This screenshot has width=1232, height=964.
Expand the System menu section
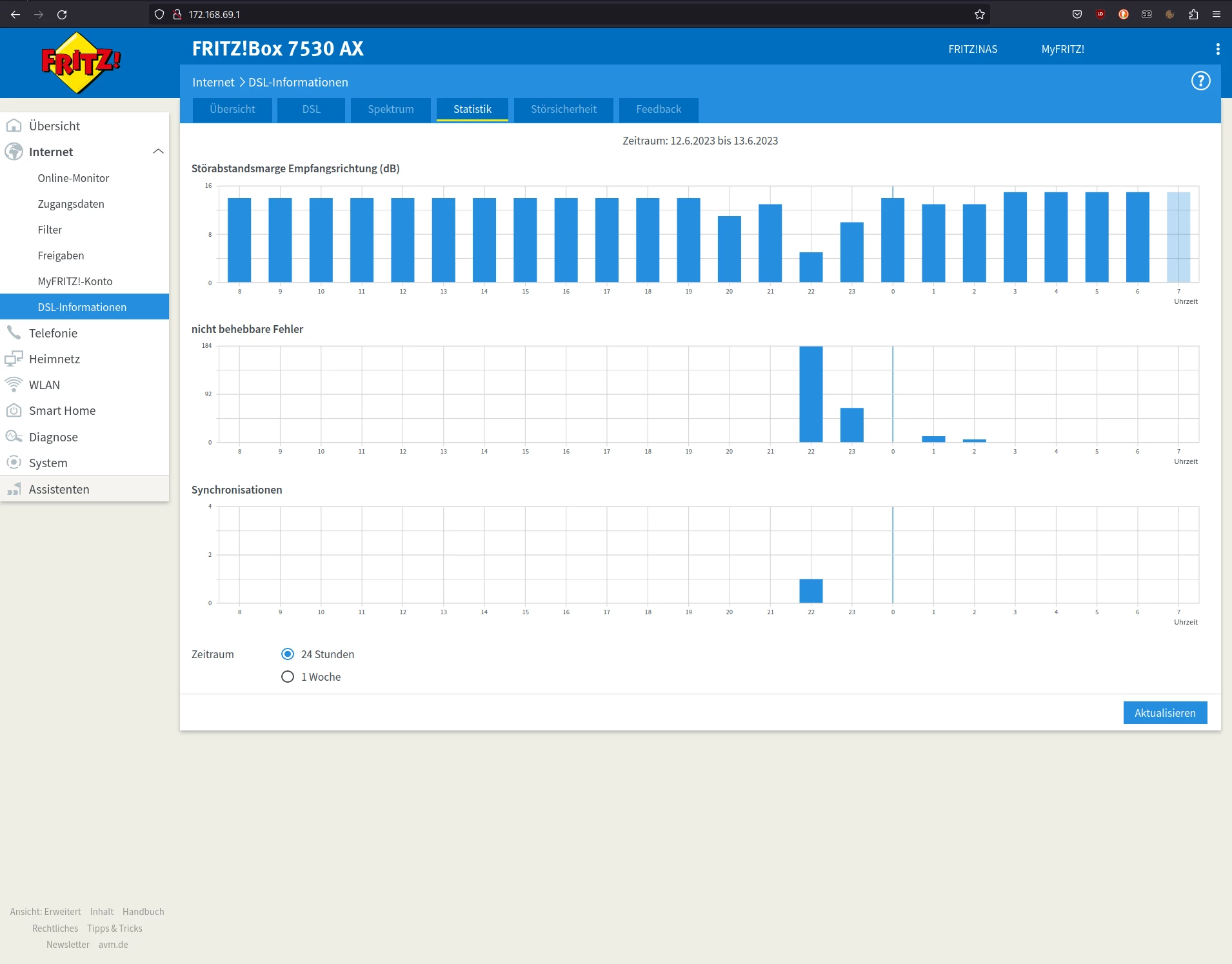pyautogui.click(x=48, y=463)
